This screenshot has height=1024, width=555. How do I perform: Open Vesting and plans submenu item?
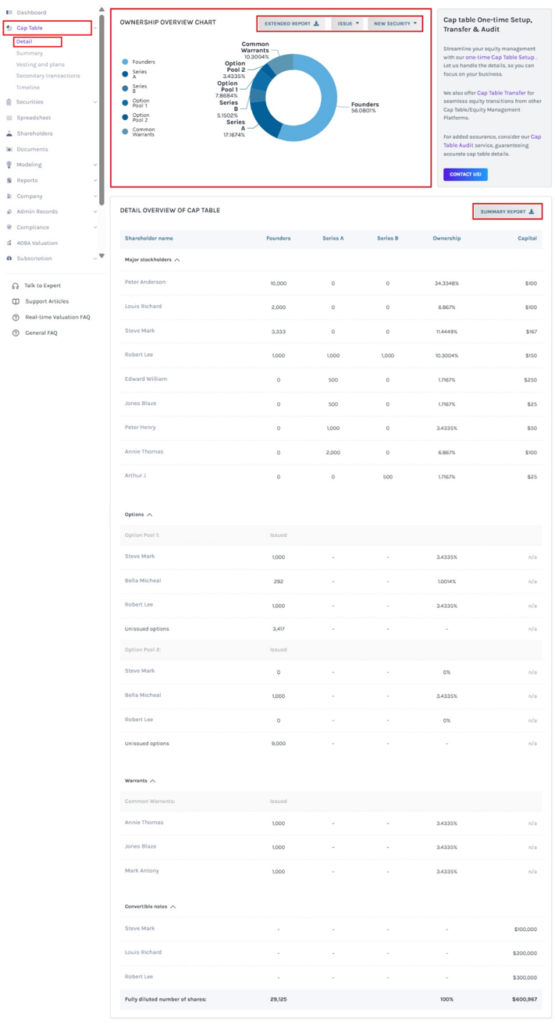(40, 65)
